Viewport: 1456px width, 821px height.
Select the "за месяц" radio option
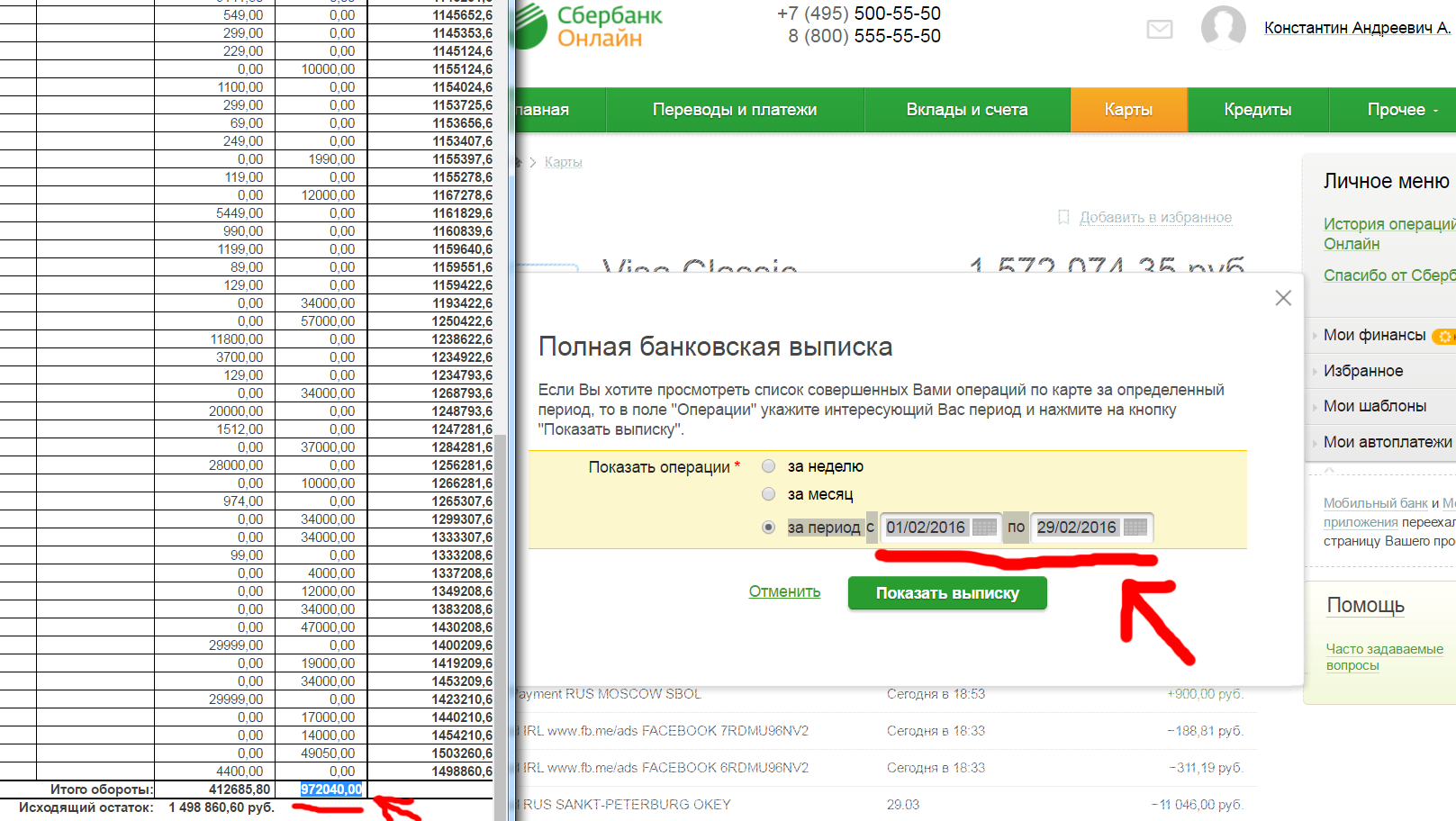768,494
